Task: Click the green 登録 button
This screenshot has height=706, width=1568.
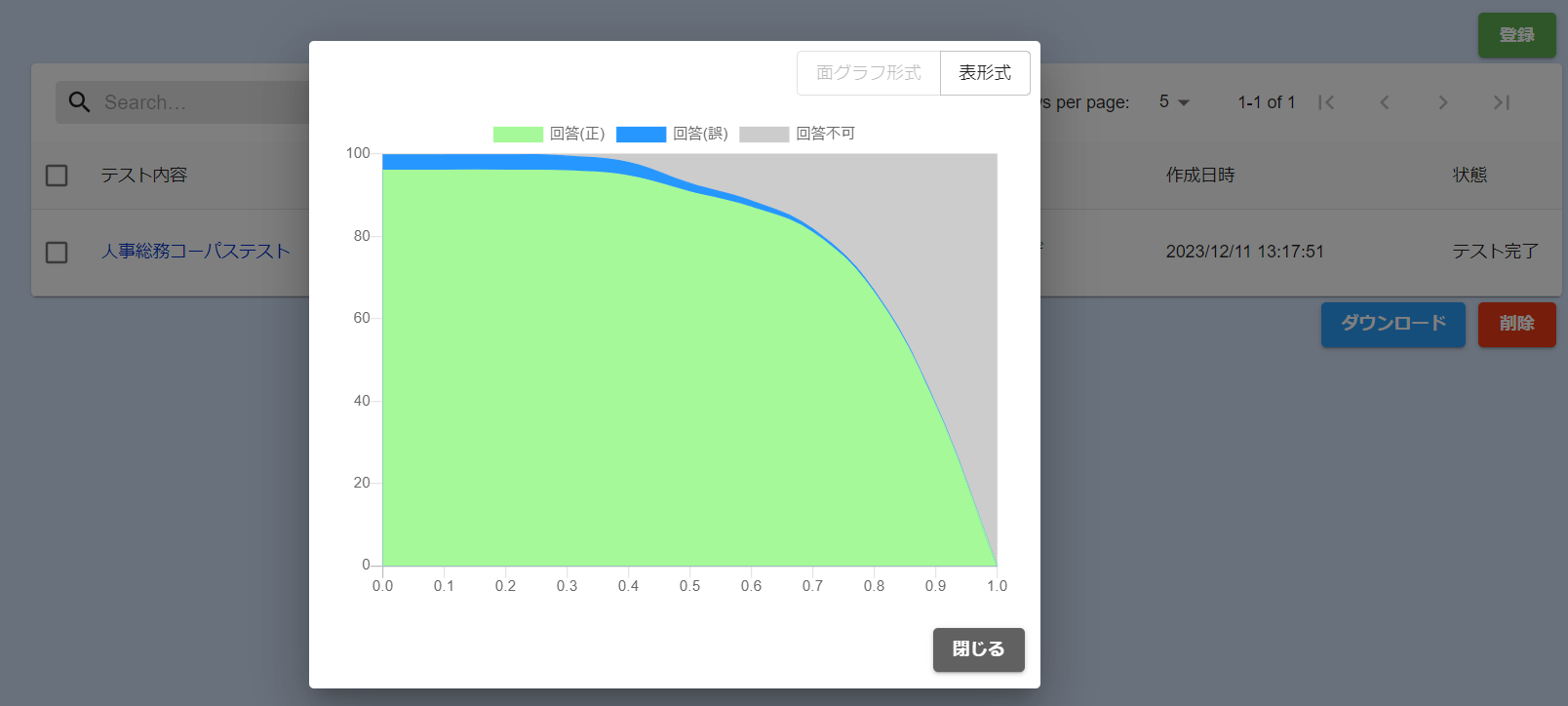Action: tap(1516, 35)
